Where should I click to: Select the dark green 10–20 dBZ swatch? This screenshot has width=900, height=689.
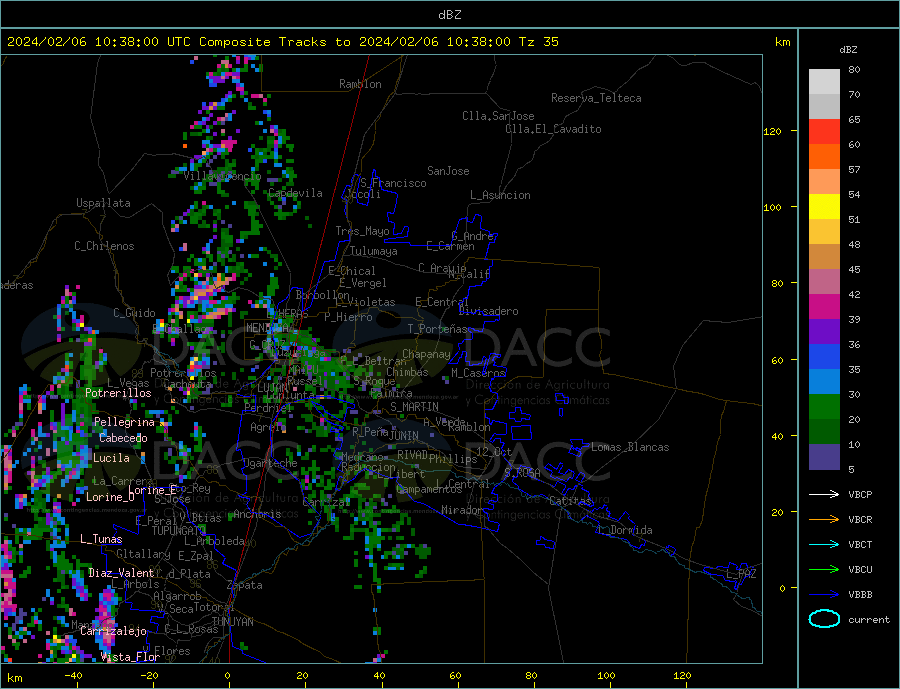coord(824,431)
